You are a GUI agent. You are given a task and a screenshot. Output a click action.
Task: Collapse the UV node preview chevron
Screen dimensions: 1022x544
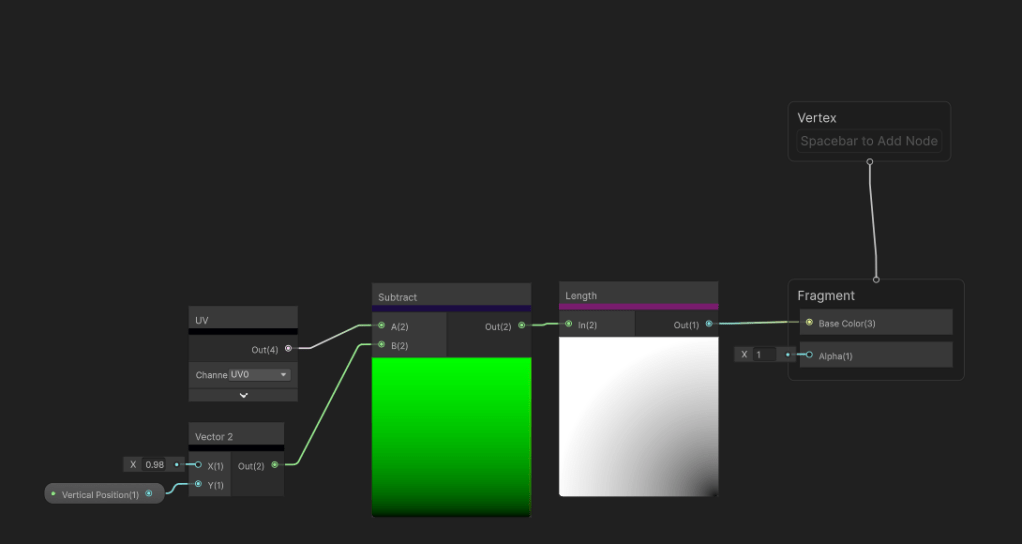click(x=243, y=395)
